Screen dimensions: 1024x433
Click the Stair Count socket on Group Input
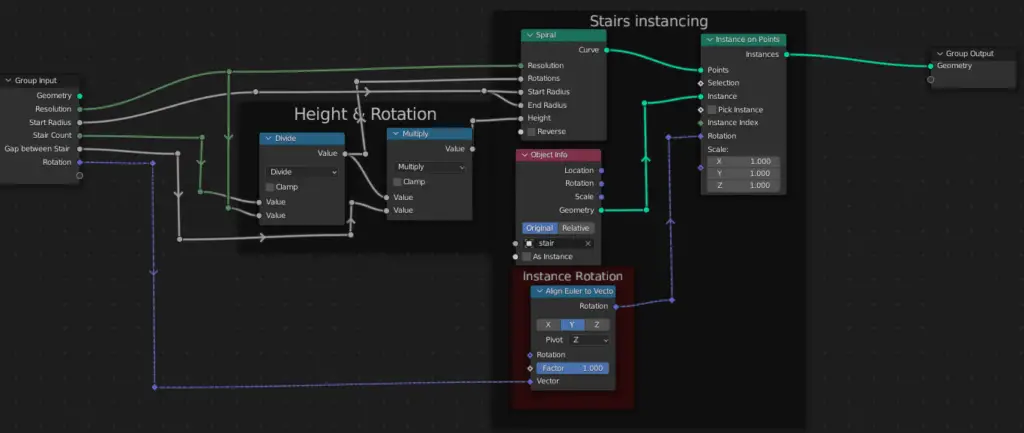pos(80,135)
